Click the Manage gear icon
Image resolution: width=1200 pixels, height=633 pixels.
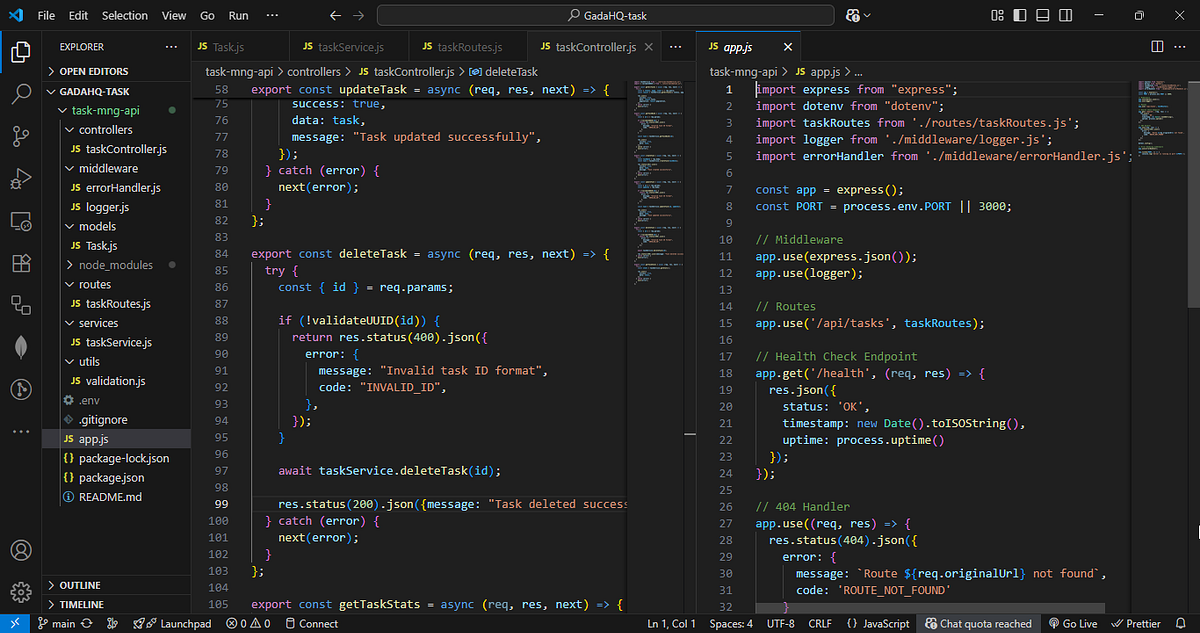pos(21,590)
